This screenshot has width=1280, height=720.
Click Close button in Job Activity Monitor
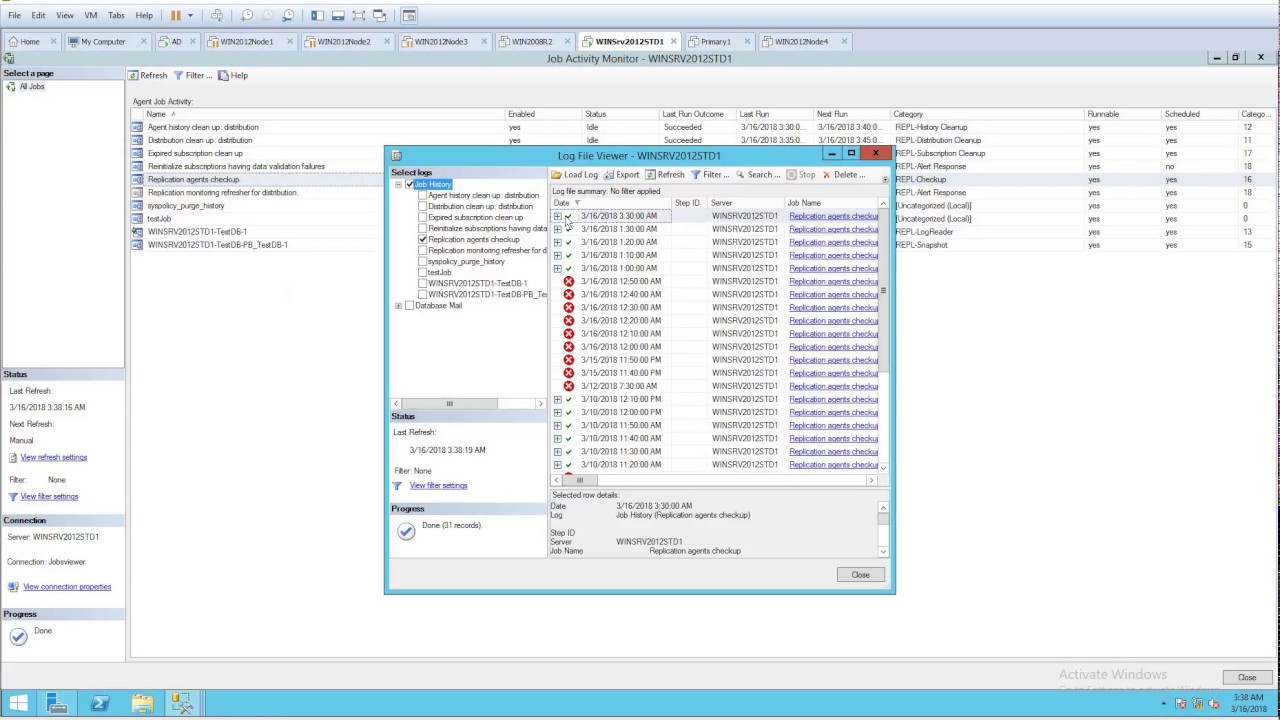coord(1246,677)
